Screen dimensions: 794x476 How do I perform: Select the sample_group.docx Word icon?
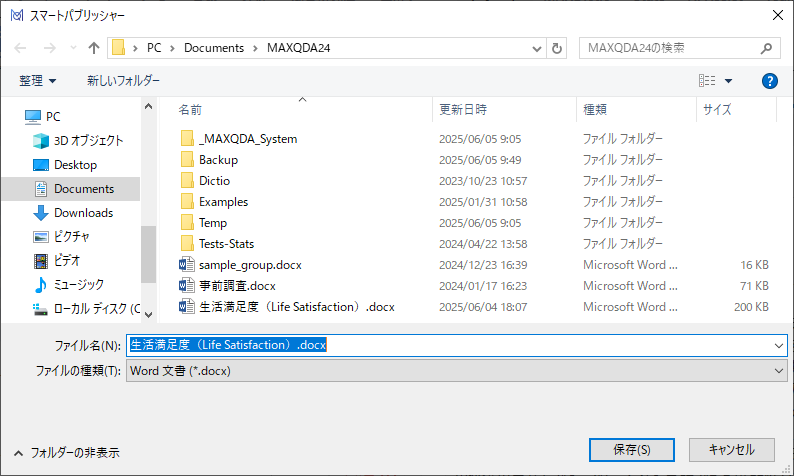pyautogui.click(x=187, y=264)
